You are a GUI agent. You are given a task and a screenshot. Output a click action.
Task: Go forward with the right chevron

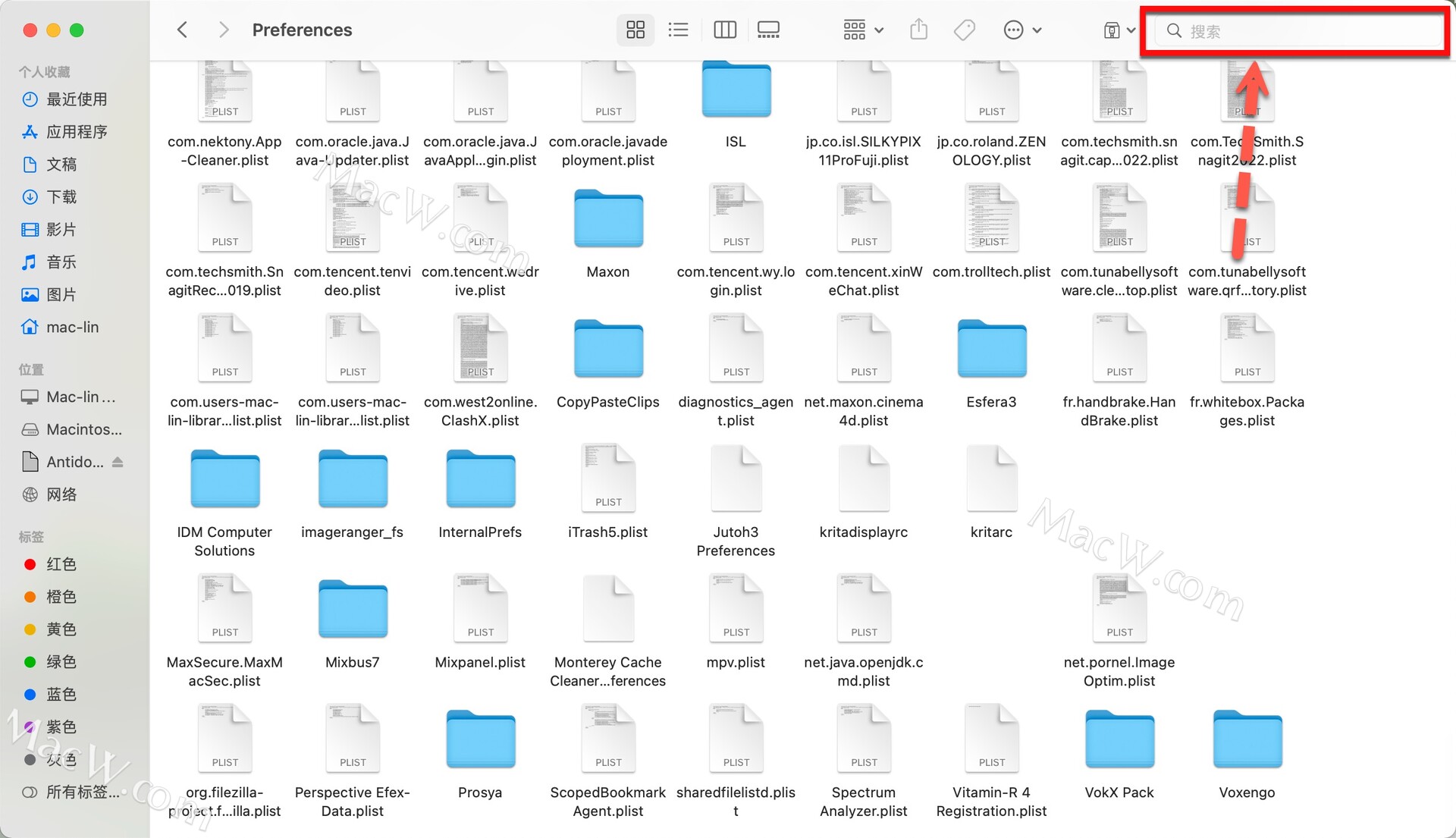tap(223, 30)
